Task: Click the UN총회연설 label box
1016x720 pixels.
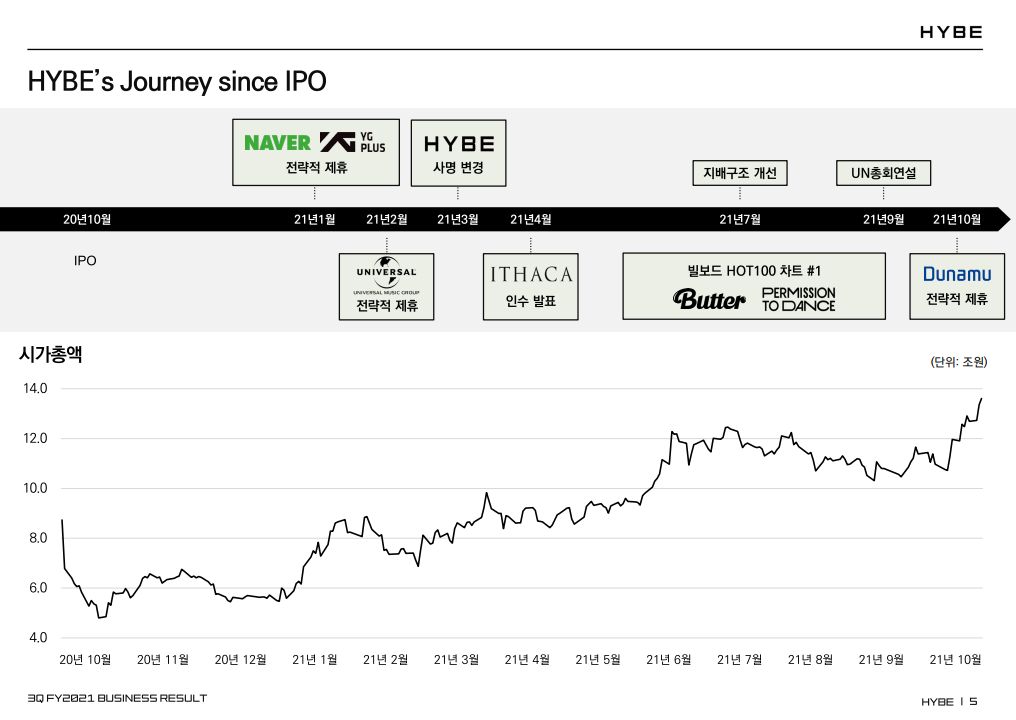Action: [x=883, y=173]
